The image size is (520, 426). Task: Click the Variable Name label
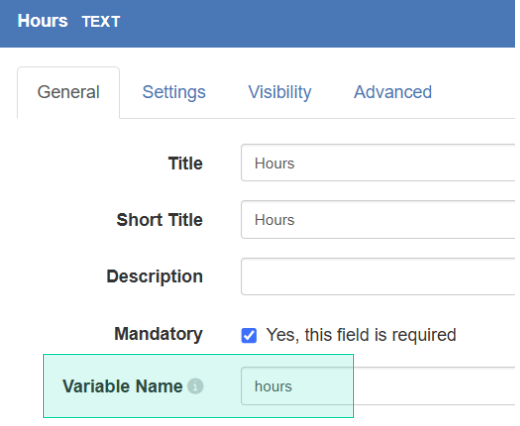coord(123,386)
